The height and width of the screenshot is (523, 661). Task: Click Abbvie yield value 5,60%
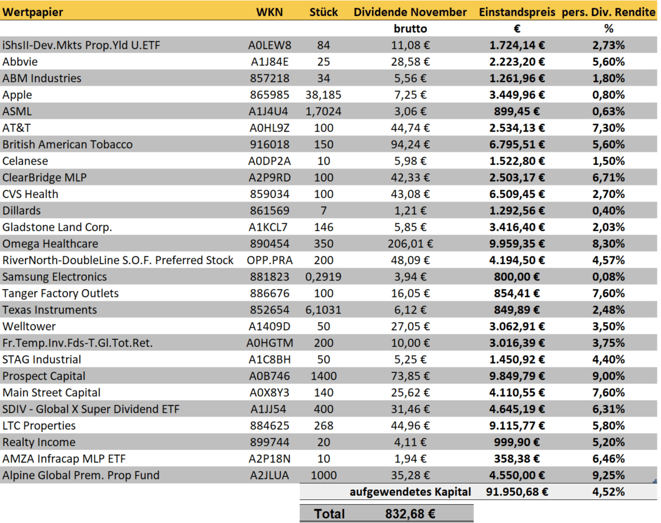pos(608,62)
